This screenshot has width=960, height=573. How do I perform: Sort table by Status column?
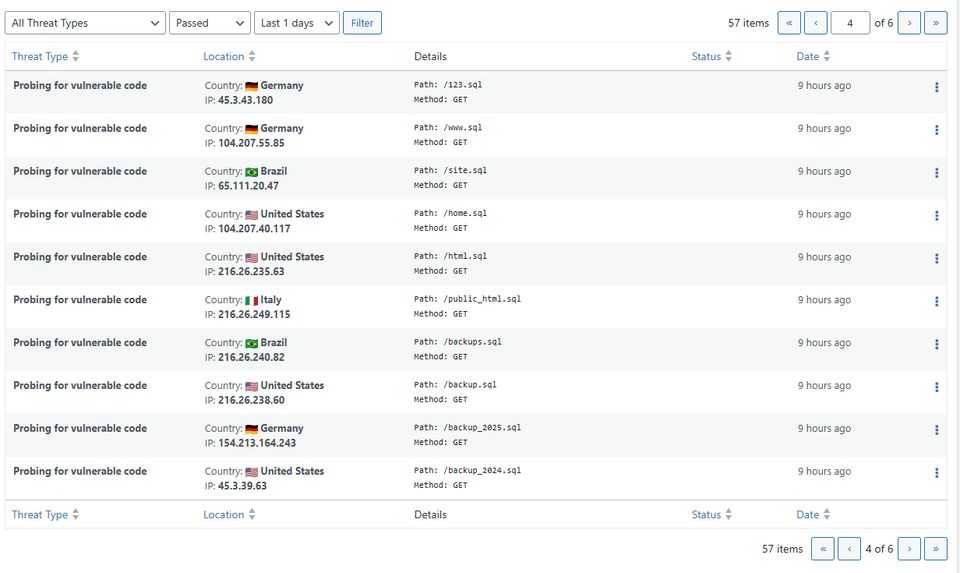tap(712, 57)
